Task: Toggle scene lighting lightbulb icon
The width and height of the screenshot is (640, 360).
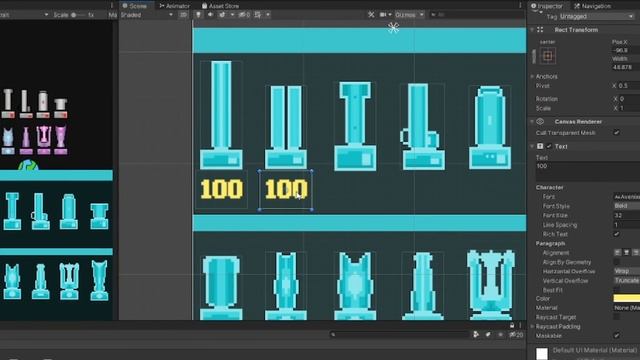Action: click(x=198, y=15)
